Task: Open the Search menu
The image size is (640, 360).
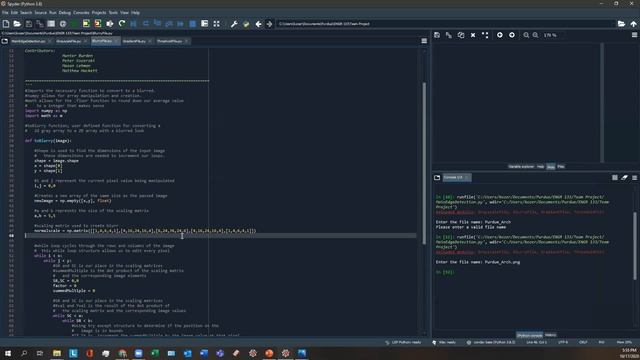Action: (x=26, y=13)
